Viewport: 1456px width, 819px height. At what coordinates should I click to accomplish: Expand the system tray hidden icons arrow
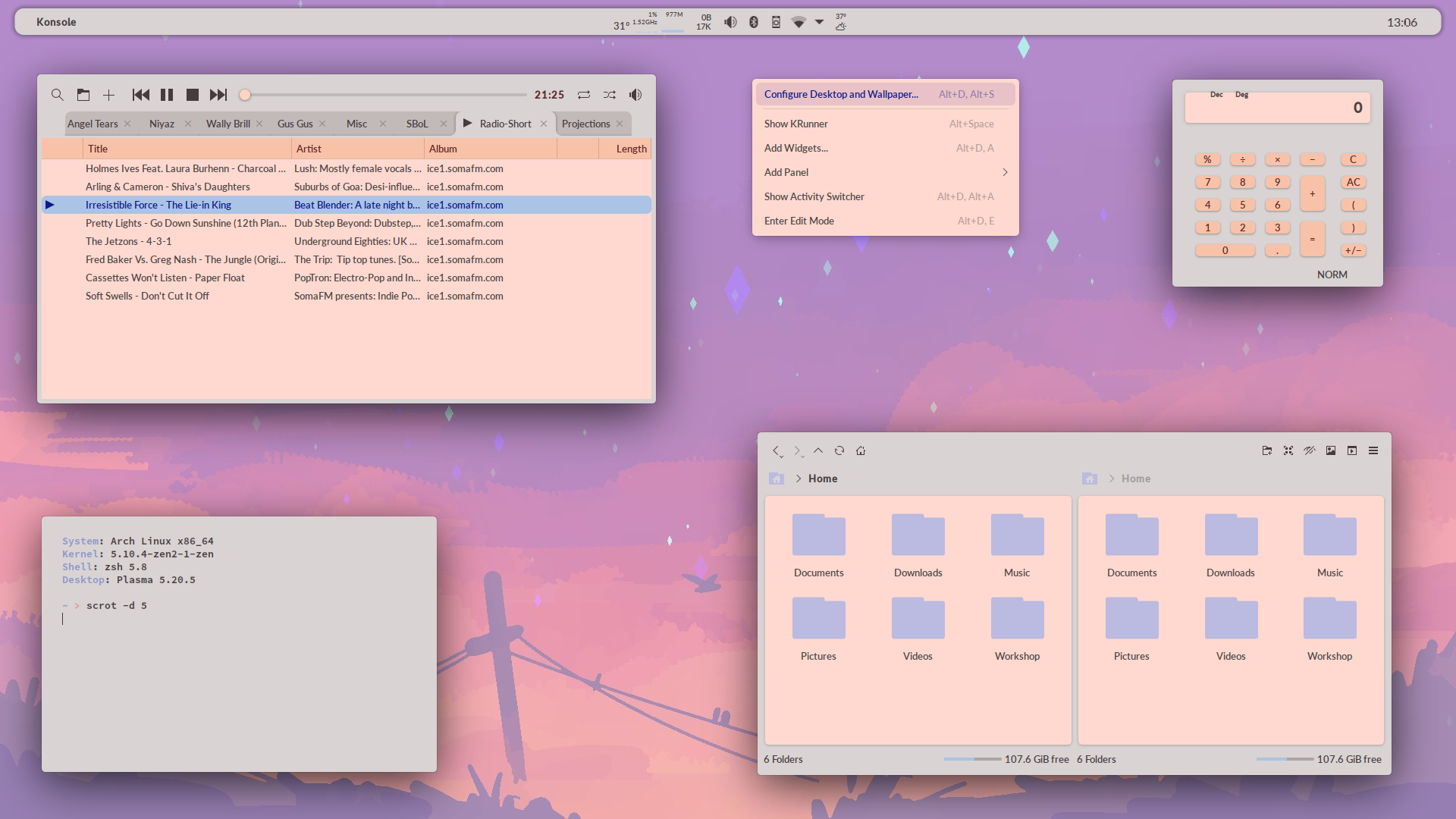coord(820,22)
